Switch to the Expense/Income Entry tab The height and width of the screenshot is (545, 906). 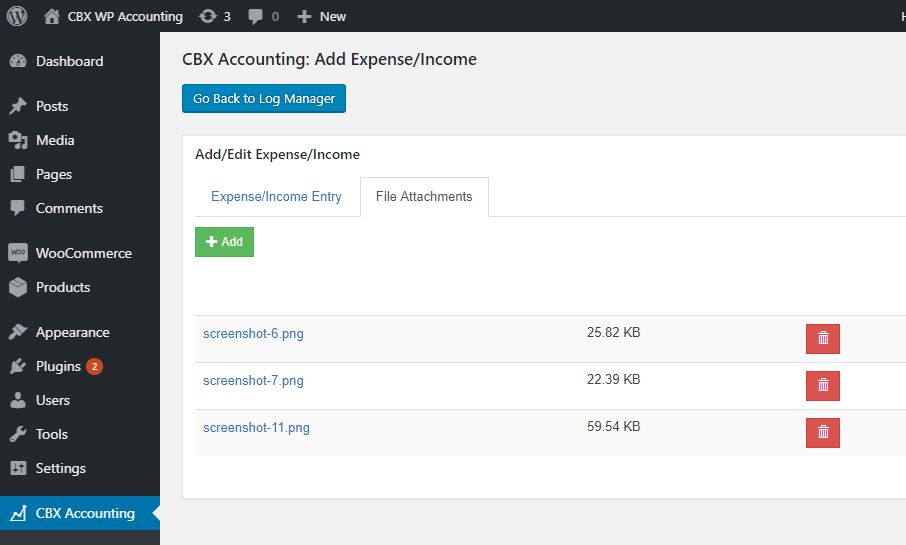click(x=276, y=197)
